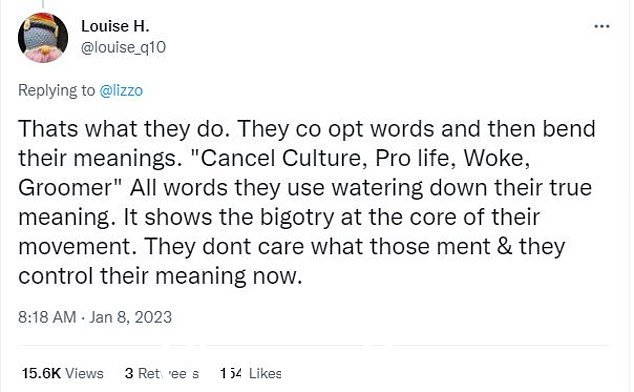This screenshot has height=392, width=634.
Task: Click the ampersand symbol in the tweet
Action: tap(504, 247)
